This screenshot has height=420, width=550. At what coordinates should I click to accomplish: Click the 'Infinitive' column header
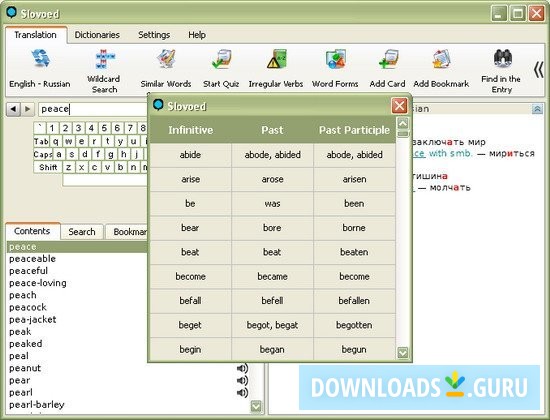(x=190, y=130)
